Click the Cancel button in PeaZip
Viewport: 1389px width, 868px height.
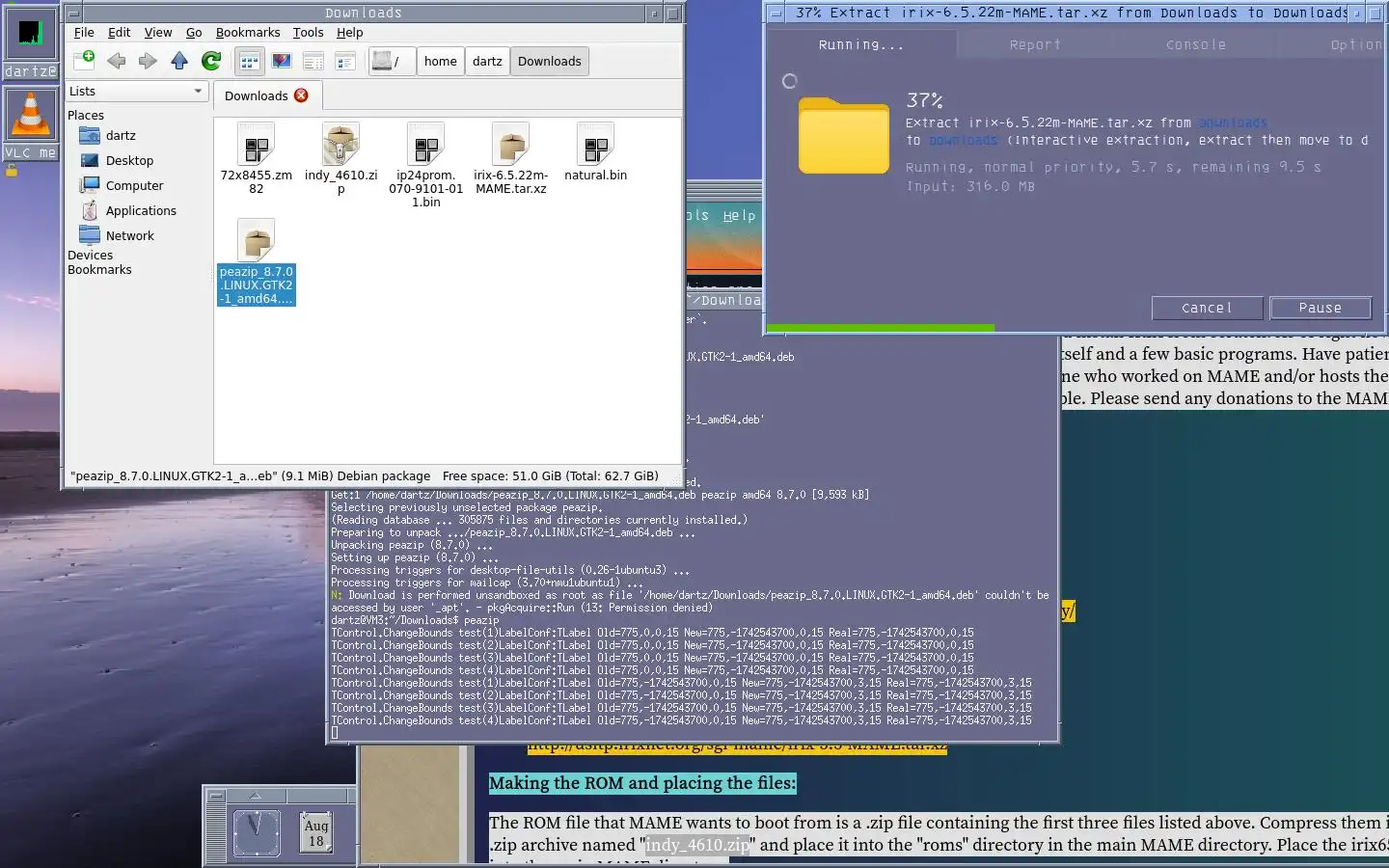click(x=1207, y=308)
